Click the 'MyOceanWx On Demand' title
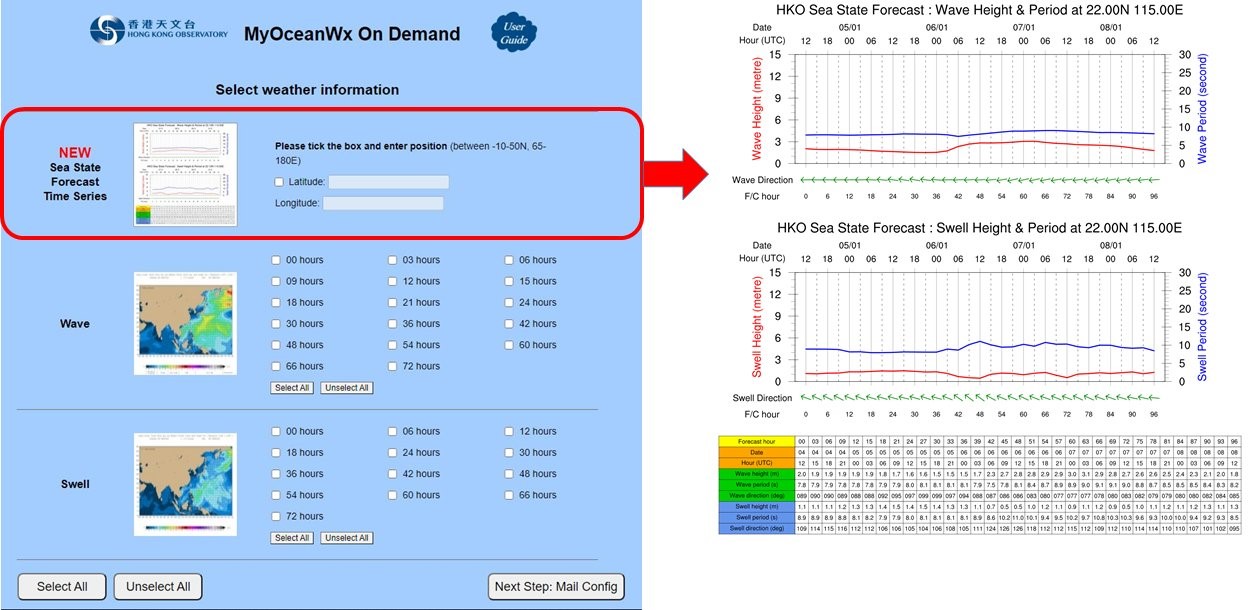The height and width of the screenshot is (610, 1252). pyautogui.click(x=352, y=34)
